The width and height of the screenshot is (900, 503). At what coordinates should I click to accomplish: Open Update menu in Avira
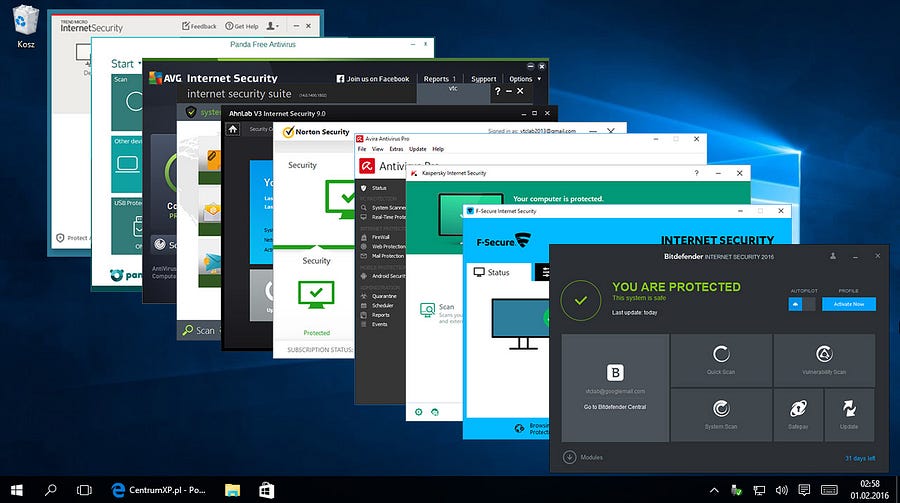pos(418,149)
